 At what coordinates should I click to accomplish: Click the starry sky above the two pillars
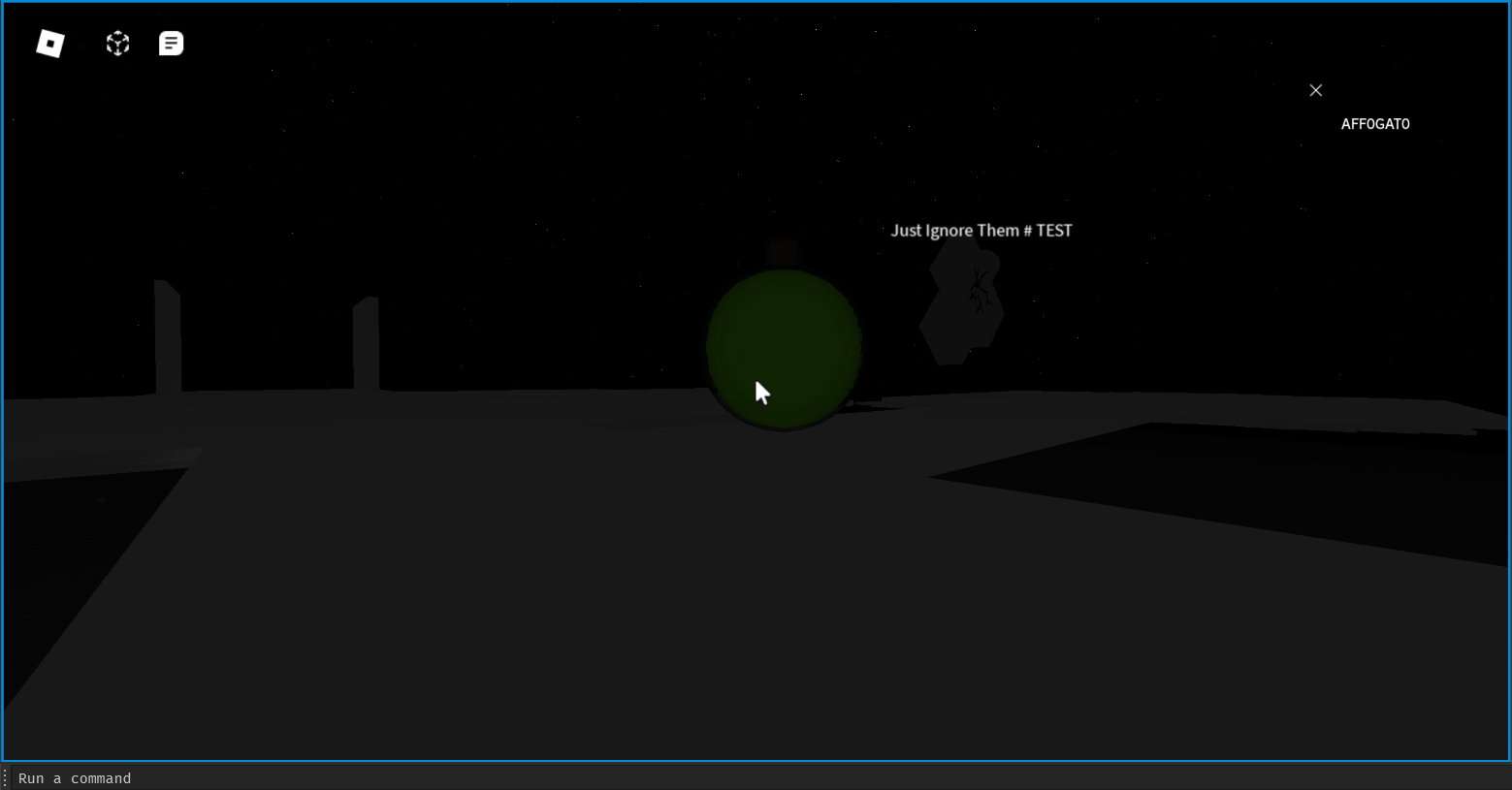click(x=272, y=174)
